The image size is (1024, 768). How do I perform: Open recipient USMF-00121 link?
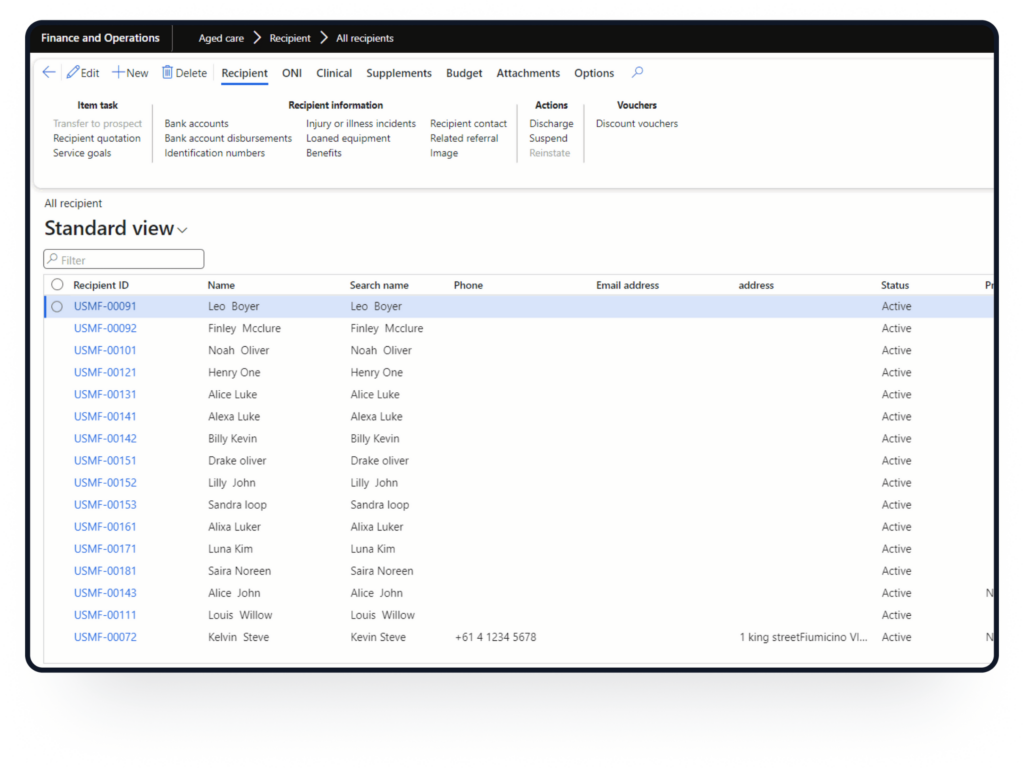(105, 372)
